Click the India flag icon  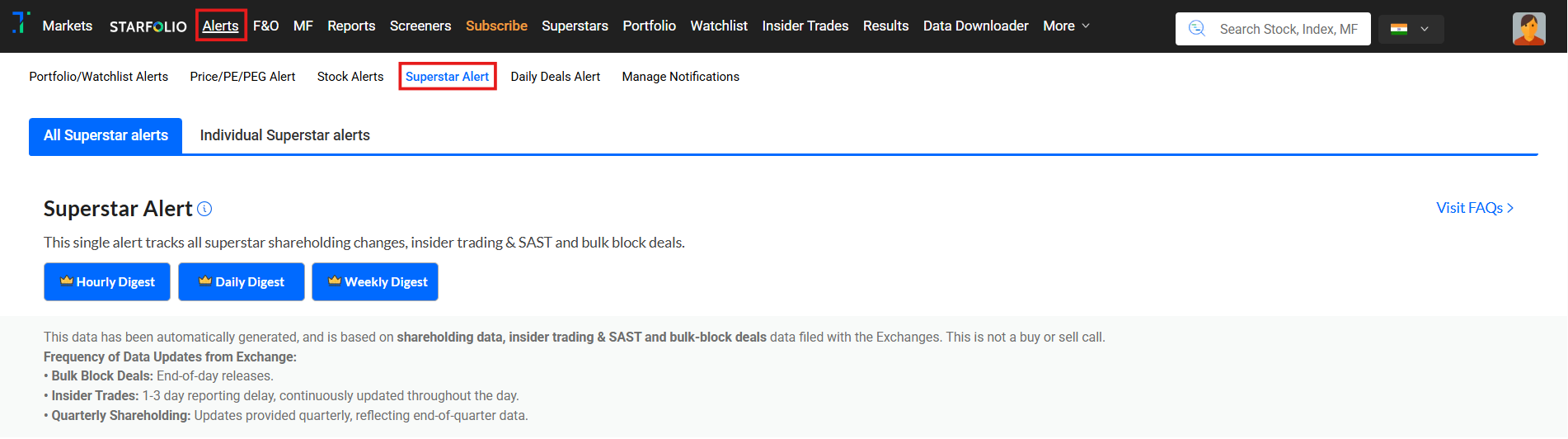1399,29
